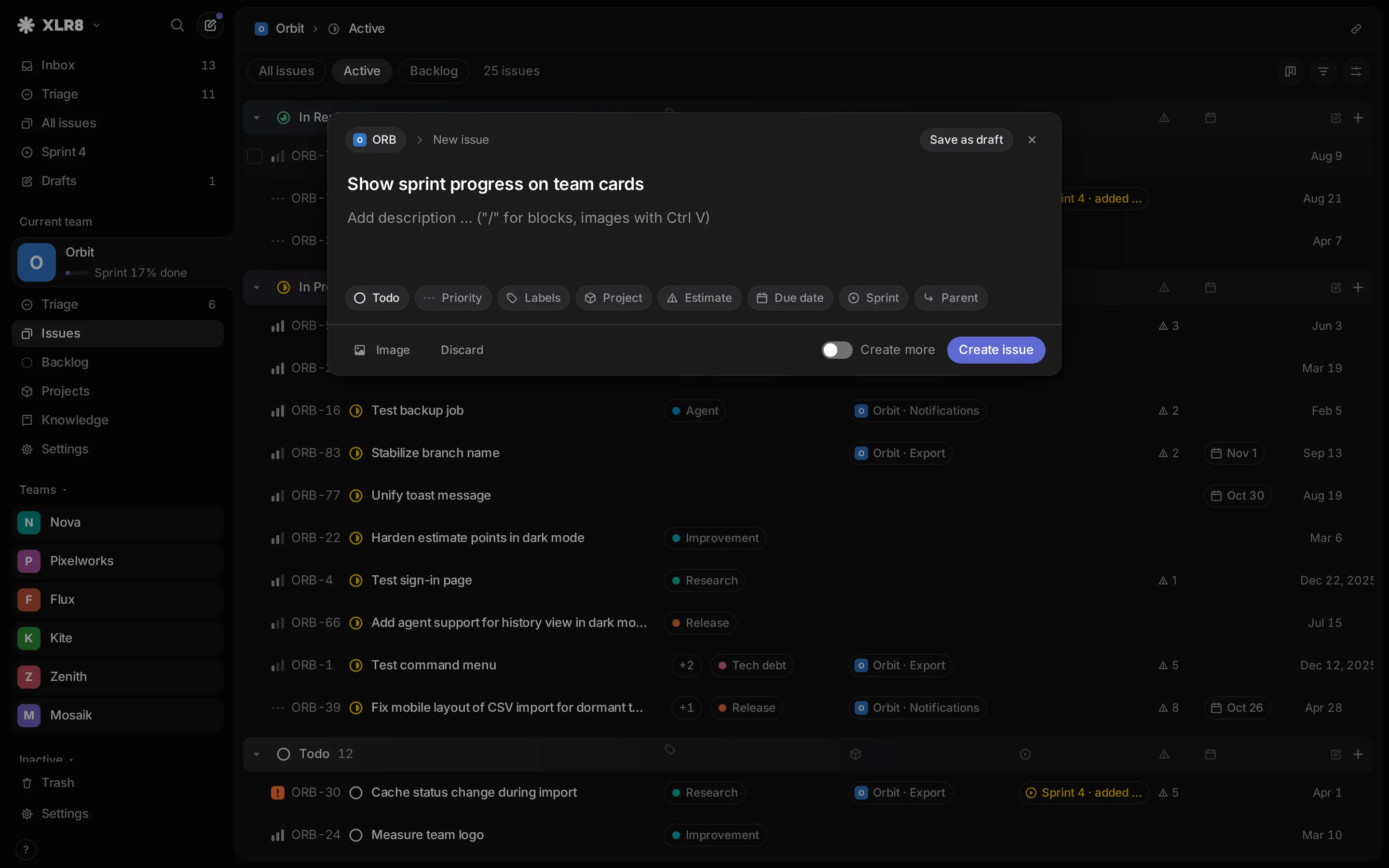The image size is (1389, 868).
Task: Open the search icon in sidebar
Action: click(177, 25)
